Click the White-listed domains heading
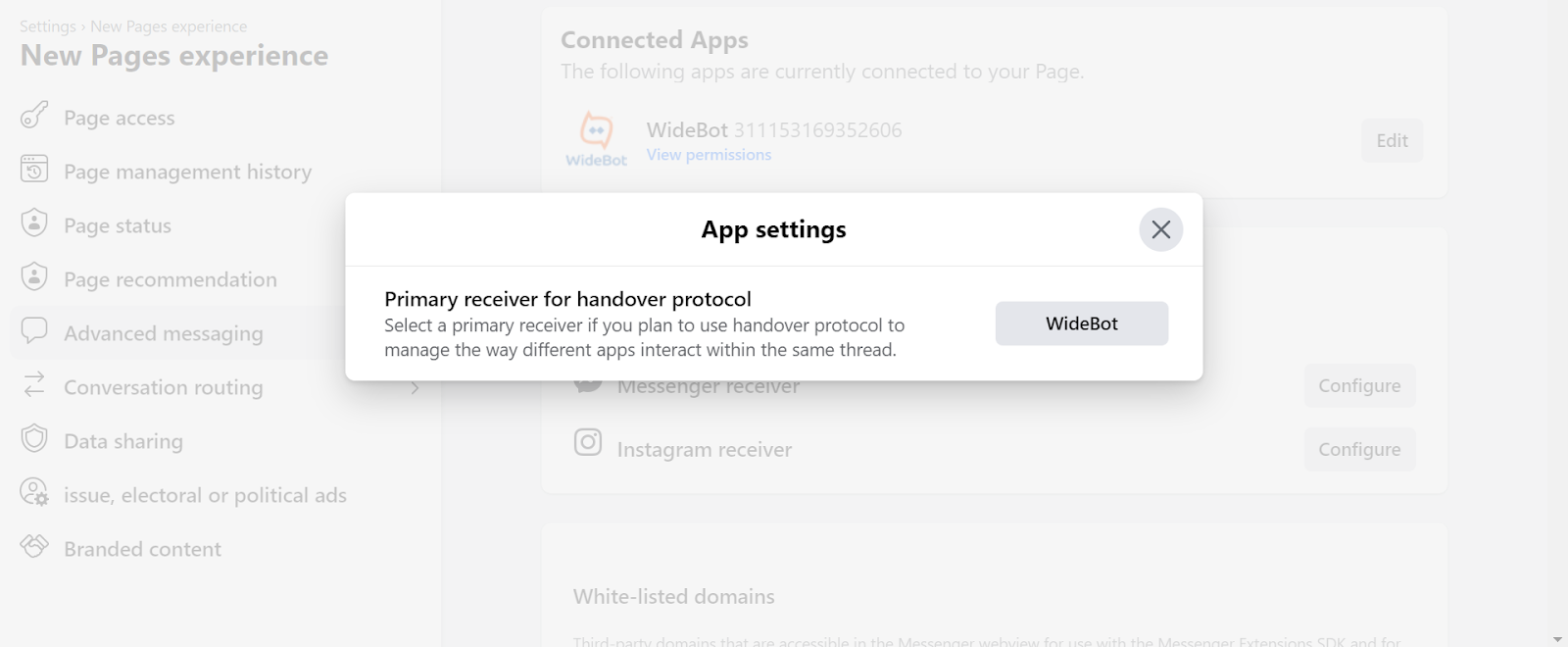 point(674,596)
